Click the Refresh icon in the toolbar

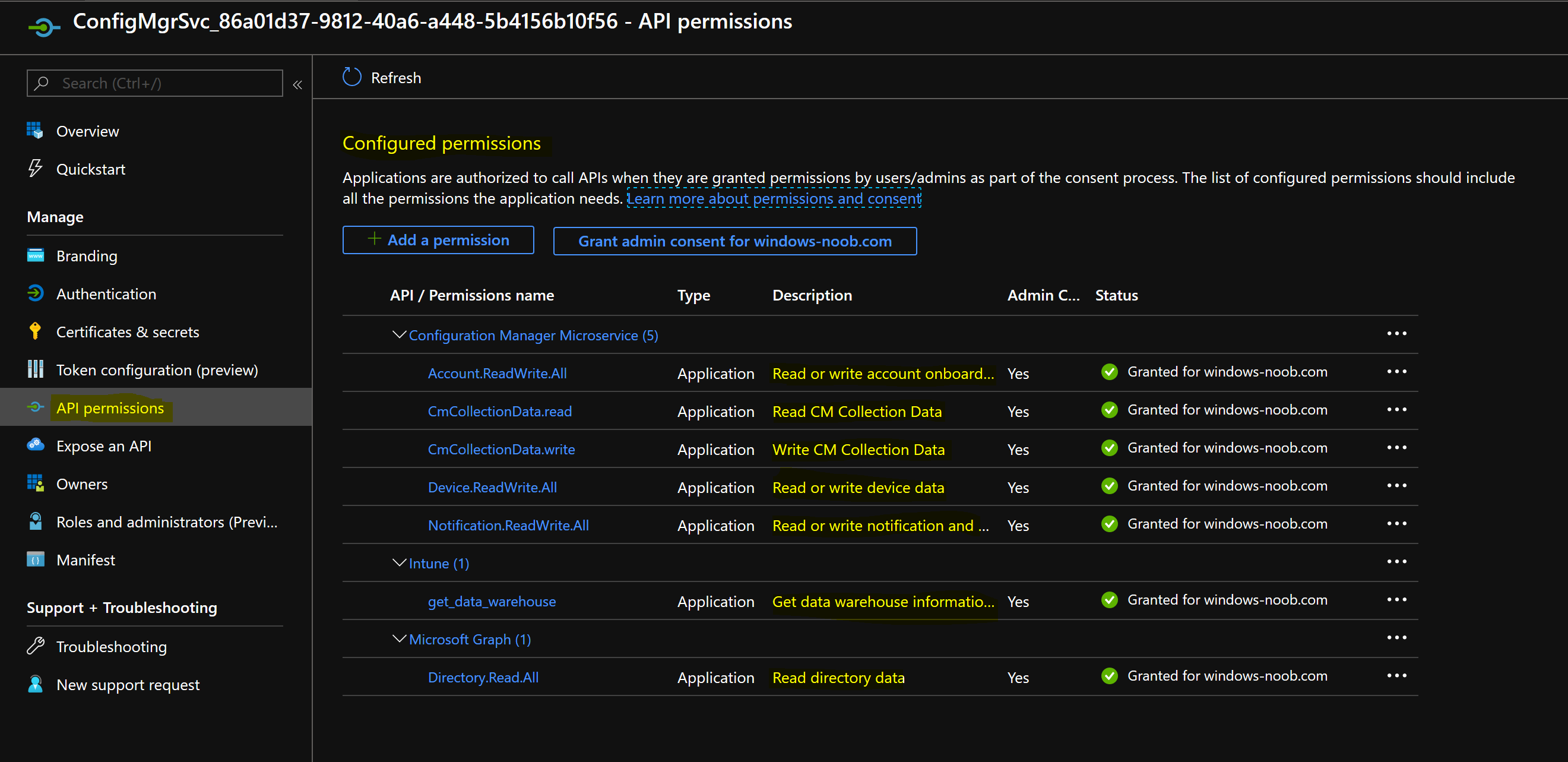[352, 77]
